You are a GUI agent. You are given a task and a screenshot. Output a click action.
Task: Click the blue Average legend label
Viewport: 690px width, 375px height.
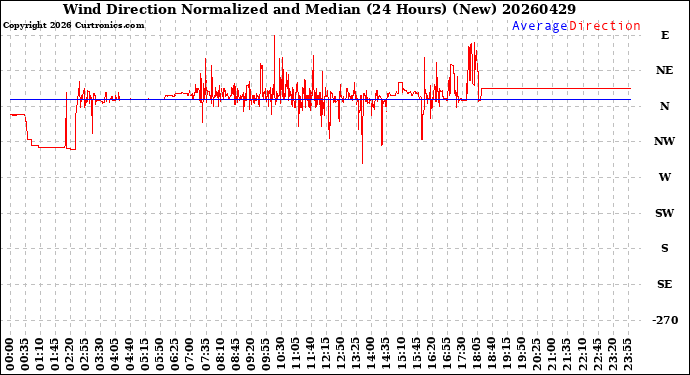click(x=540, y=26)
